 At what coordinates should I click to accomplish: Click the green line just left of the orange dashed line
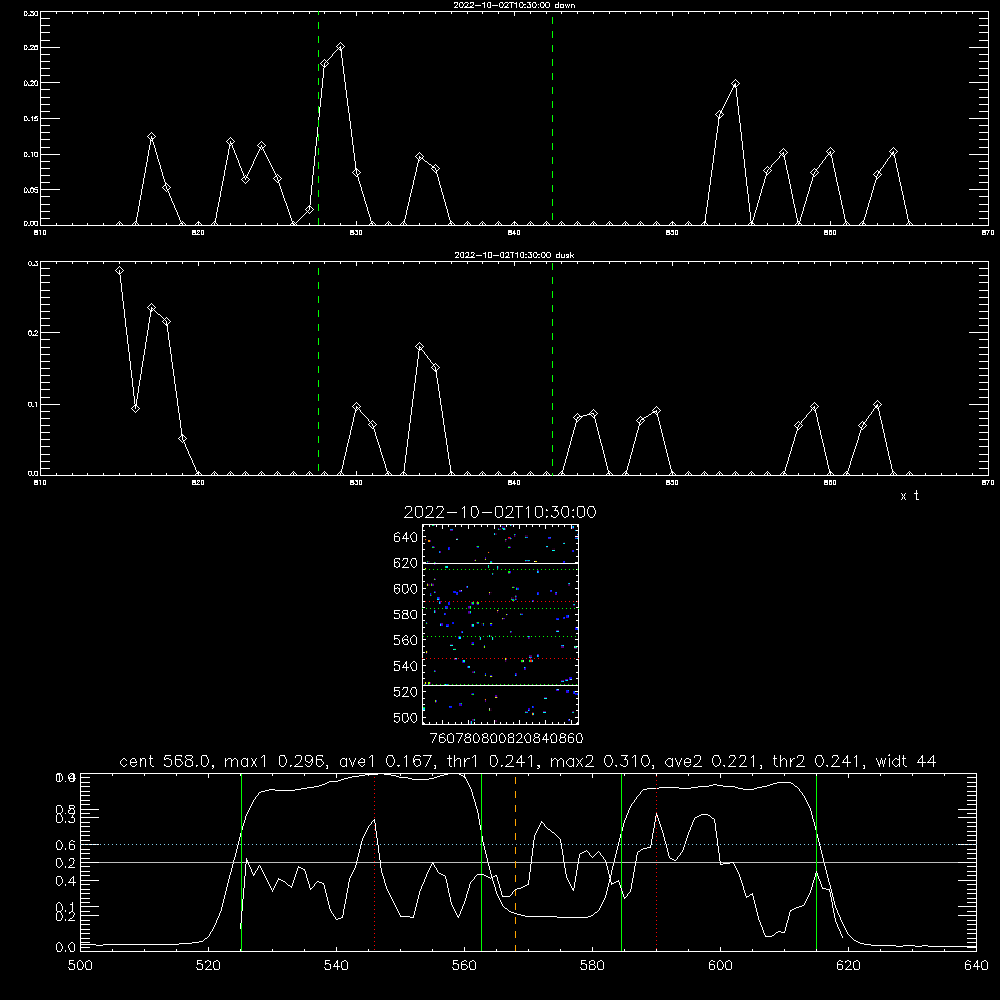[482, 862]
